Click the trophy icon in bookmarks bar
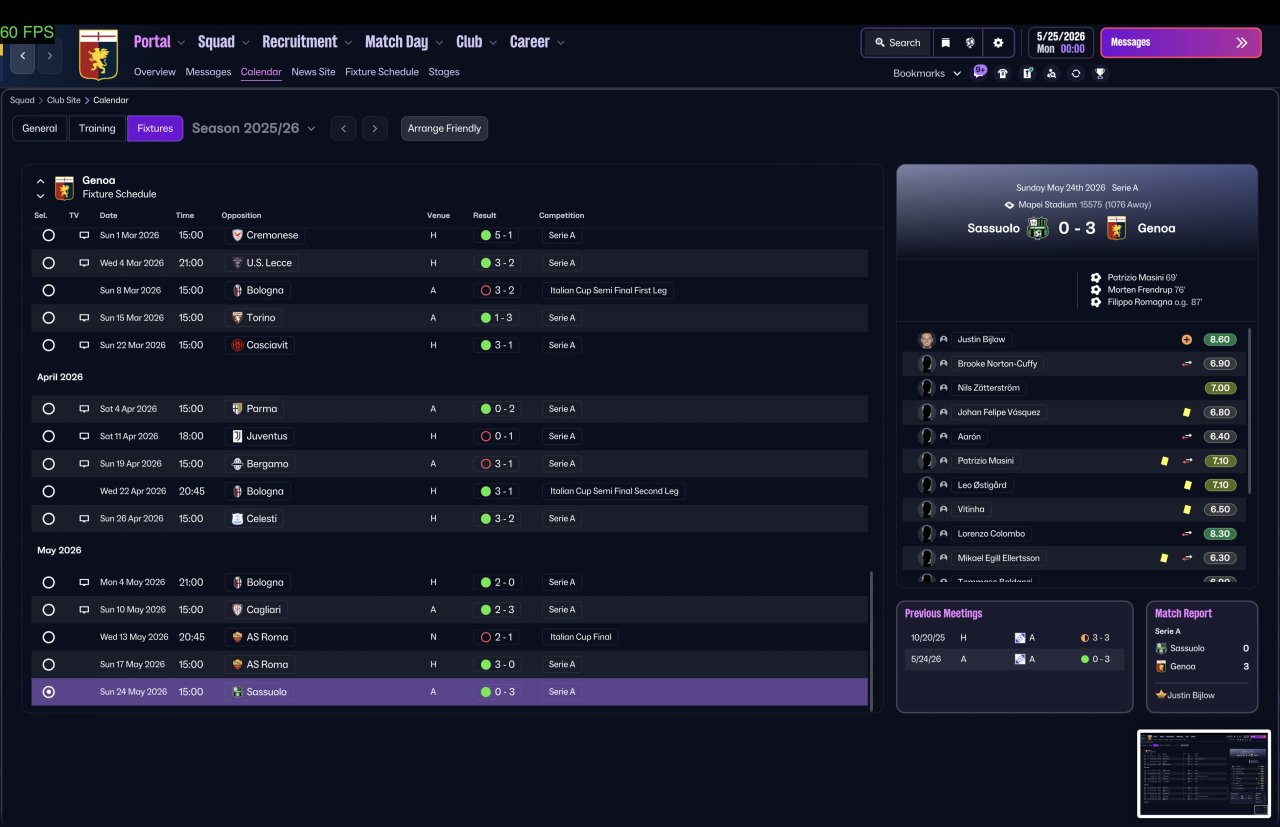The height and width of the screenshot is (827, 1280). click(x=1100, y=73)
